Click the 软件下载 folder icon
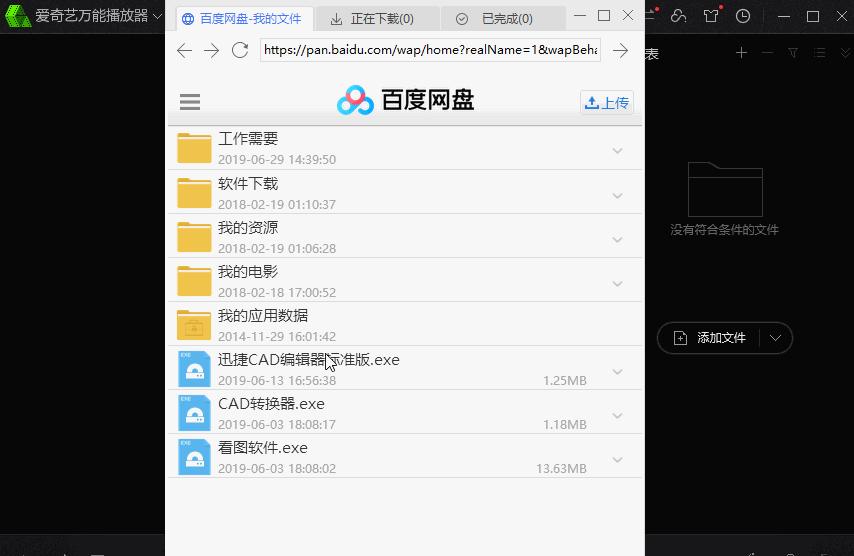This screenshot has height=556, width=854. click(x=194, y=193)
